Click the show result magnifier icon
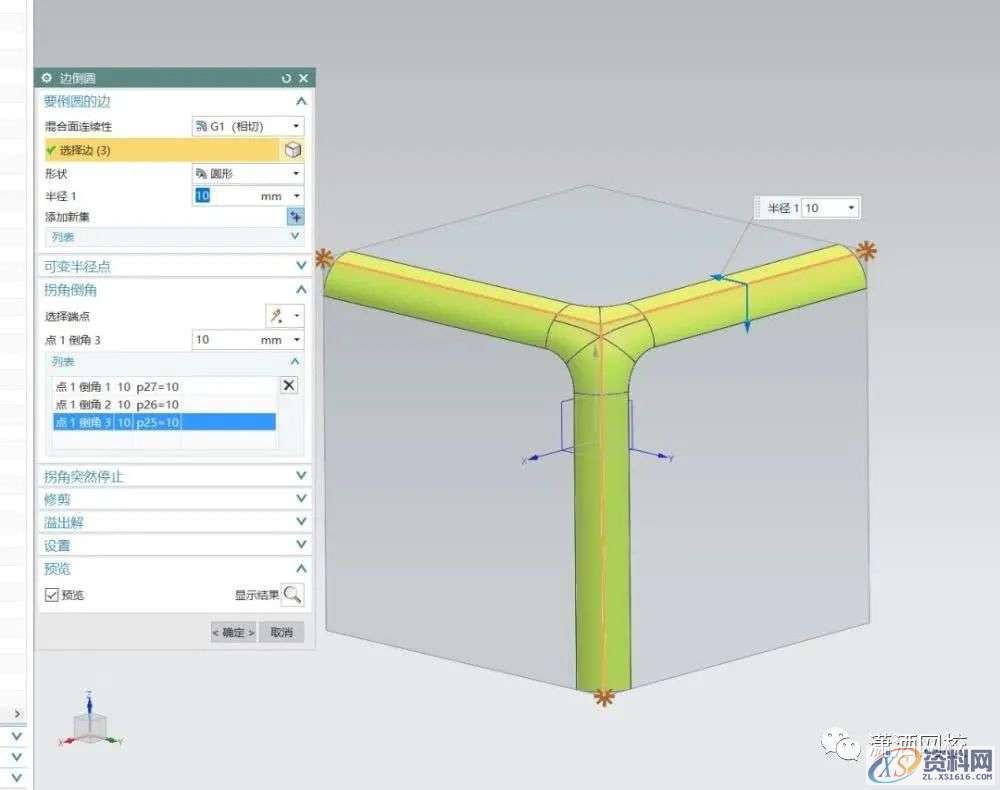 [x=292, y=595]
